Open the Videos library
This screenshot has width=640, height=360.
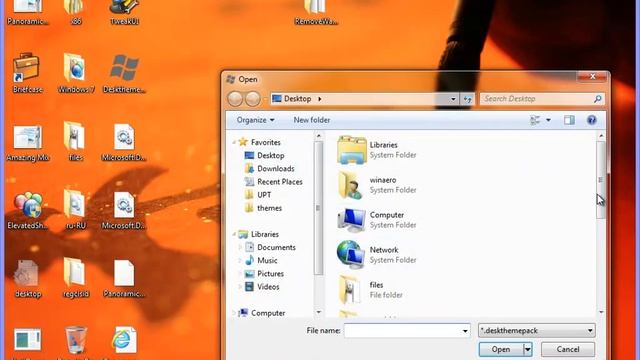pos(262,287)
